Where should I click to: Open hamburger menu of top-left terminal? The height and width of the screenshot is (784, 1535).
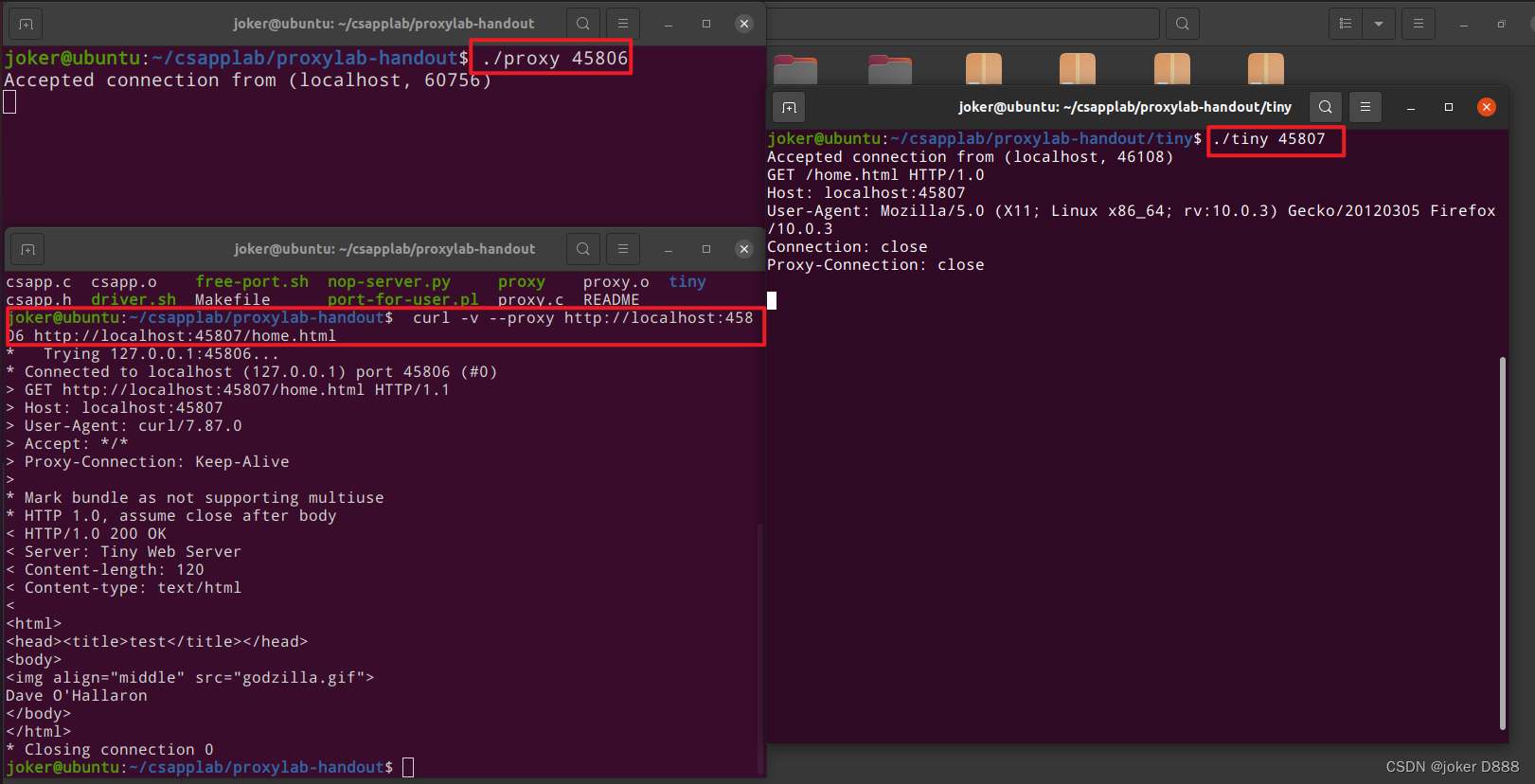(x=623, y=24)
